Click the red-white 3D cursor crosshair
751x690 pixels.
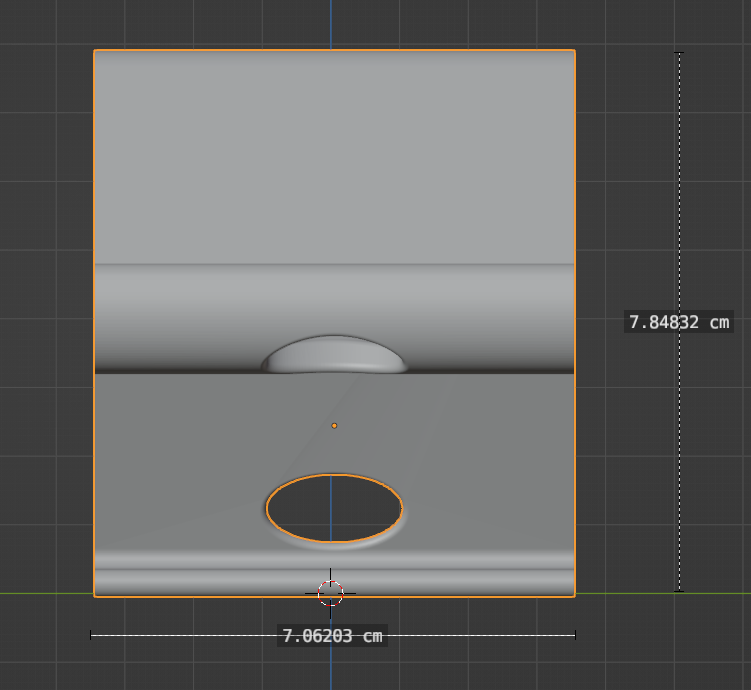[x=330, y=593]
